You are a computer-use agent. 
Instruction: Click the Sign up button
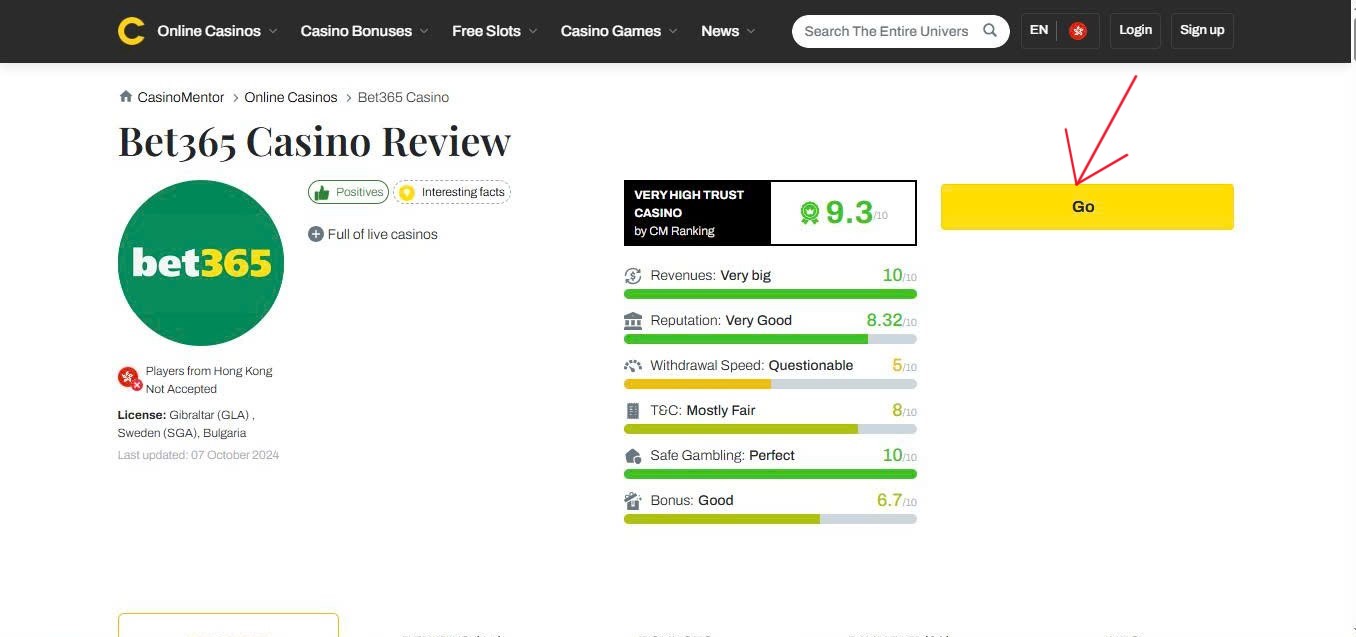pyautogui.click(x=1202, y=30)
